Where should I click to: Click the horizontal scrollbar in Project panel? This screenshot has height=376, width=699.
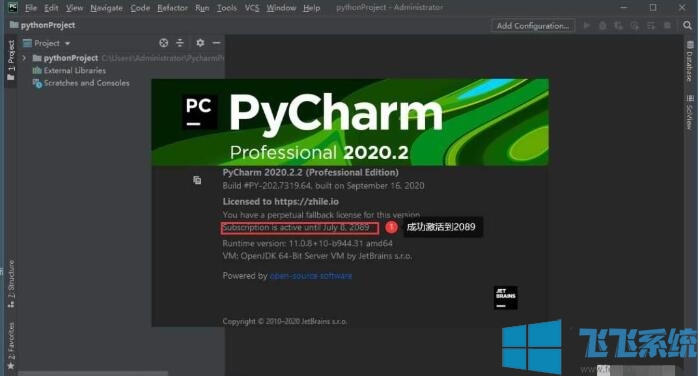click(93, 373)
